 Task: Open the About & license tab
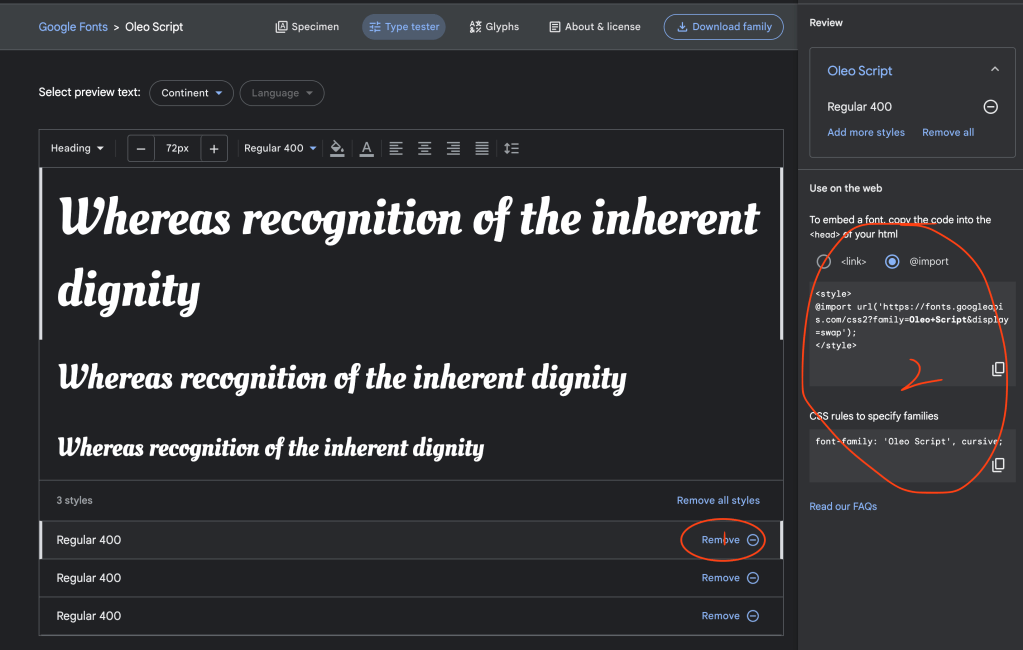pos(595,27)
